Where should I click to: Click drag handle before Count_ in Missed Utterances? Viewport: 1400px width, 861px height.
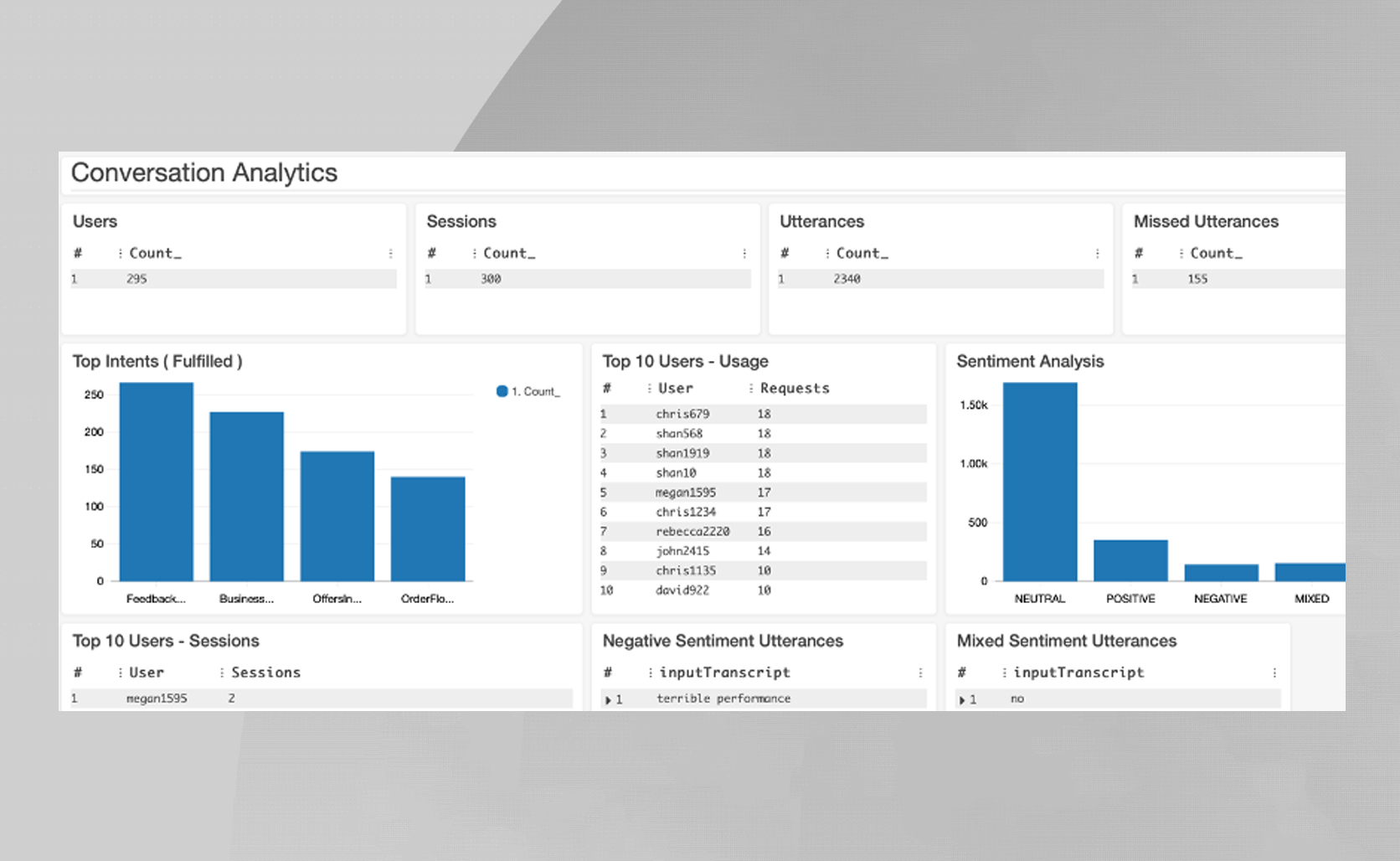[1181, 254]
